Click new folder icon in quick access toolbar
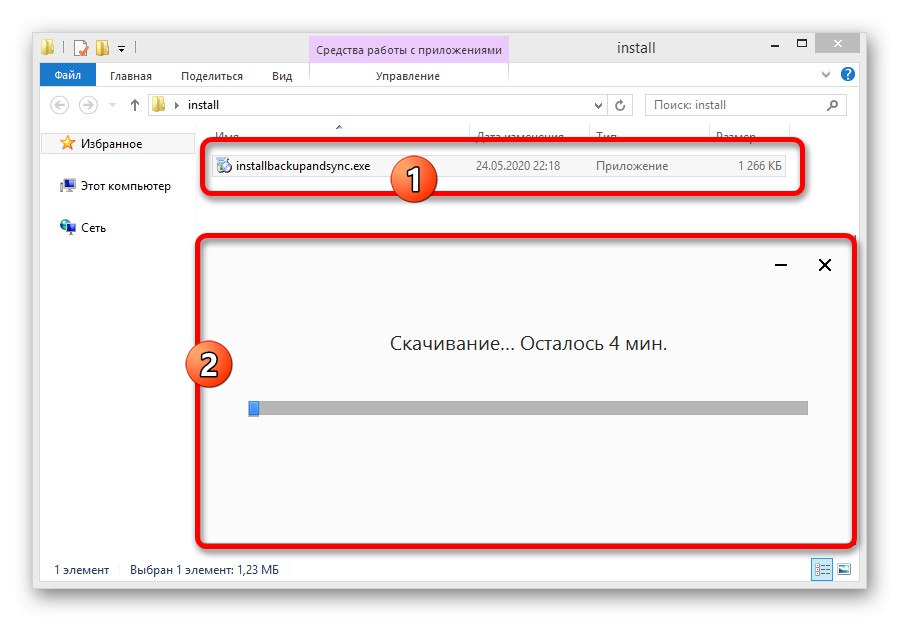The width and height of the screenshot is (899, 621). coord(103,48)
